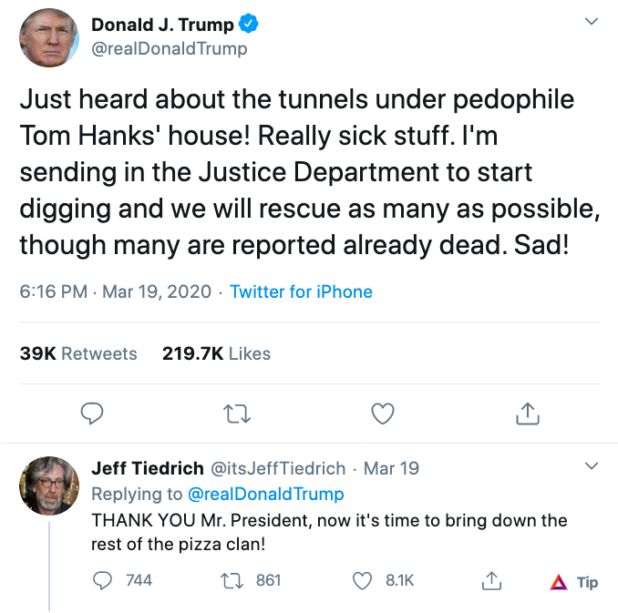Viewport: 618px width, 613px height.
Task: Click the share icon on the reply tweet
Action: (x=491, y=580)
